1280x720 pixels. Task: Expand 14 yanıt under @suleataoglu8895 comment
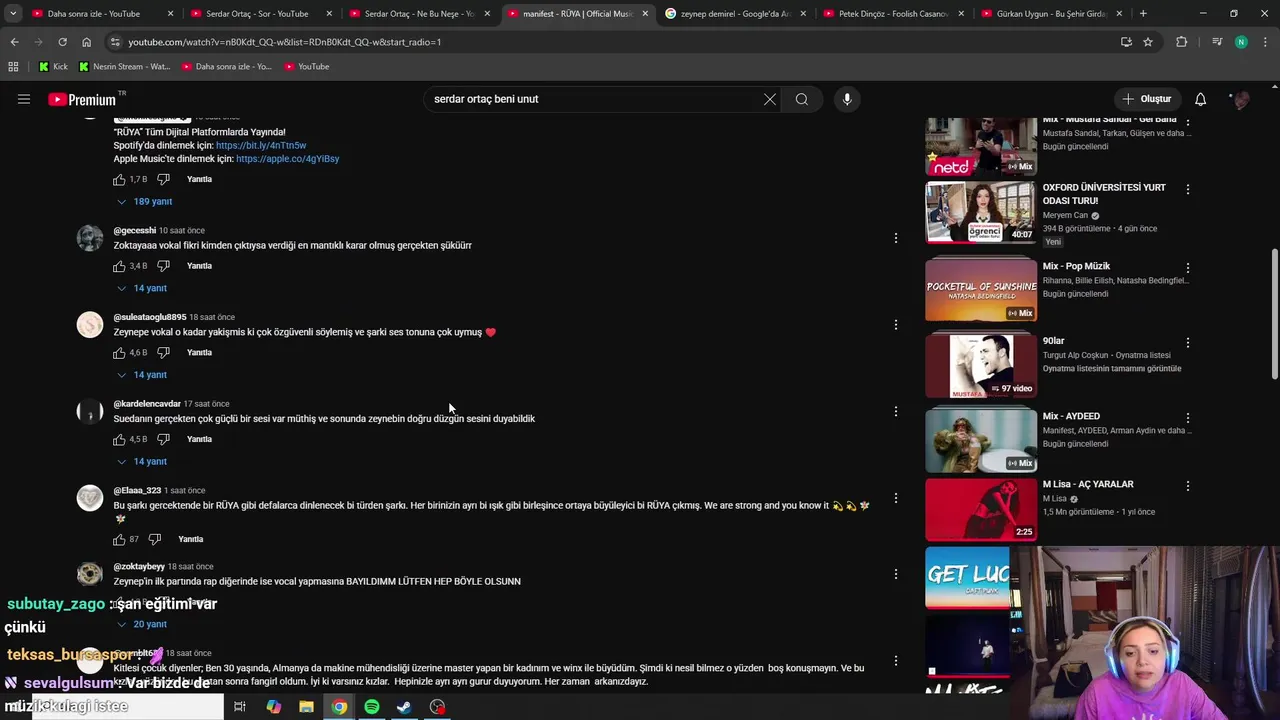[142, 375]
